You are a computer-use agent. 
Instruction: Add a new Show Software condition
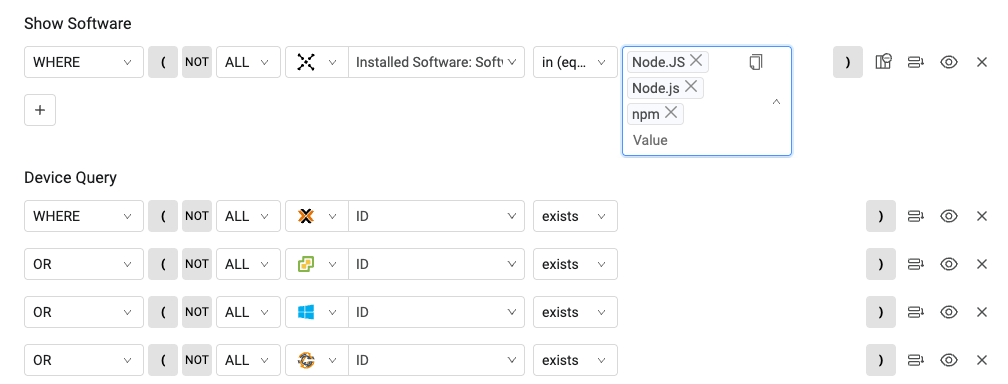point(40,110)
